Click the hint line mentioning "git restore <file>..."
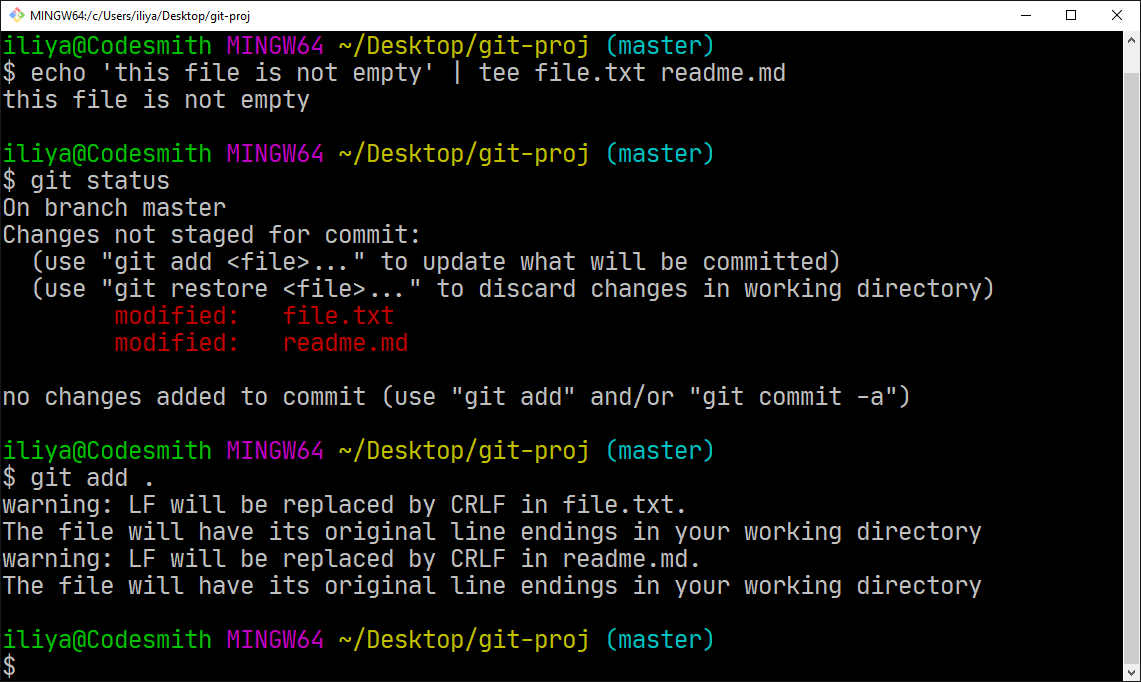Viewport: 1141px width, 682px height. [513, 289]
